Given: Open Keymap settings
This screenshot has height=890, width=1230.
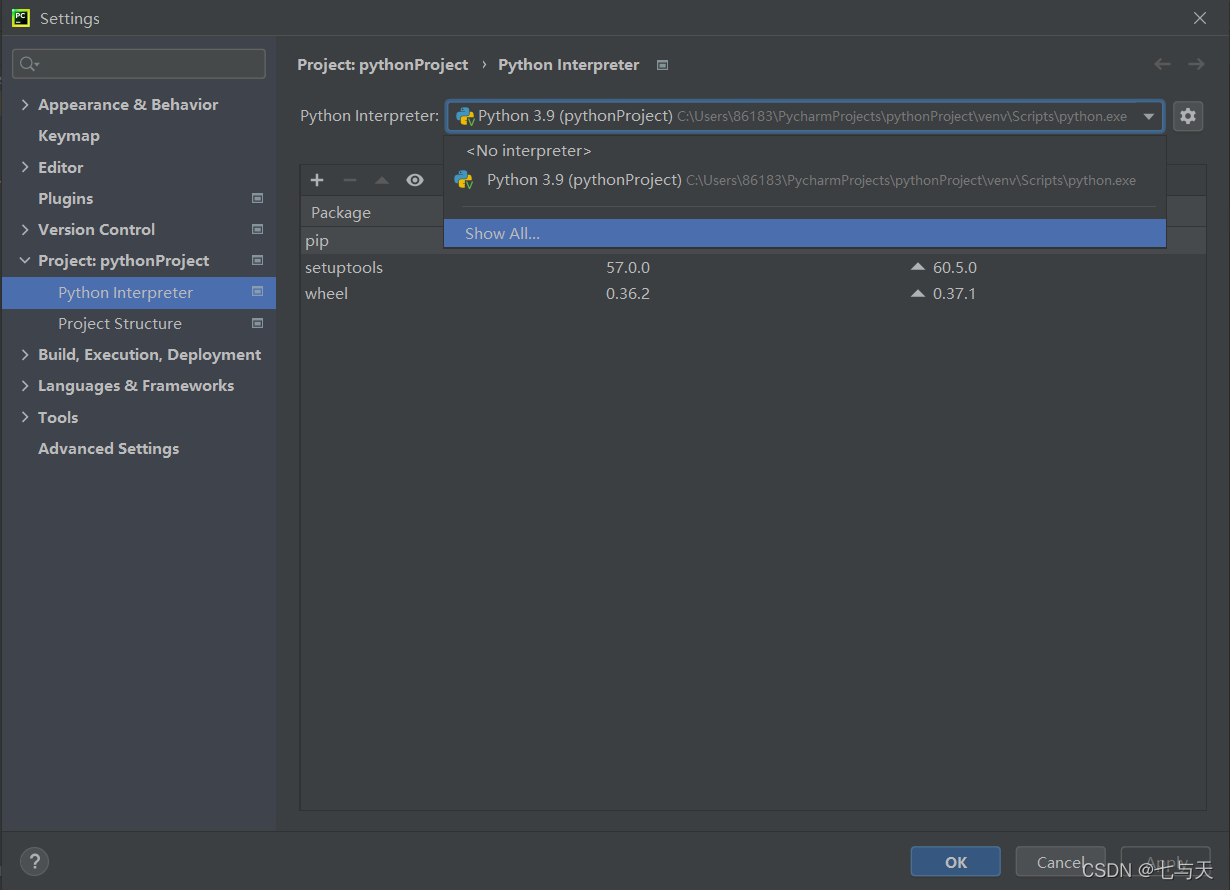Looking at the screenshot, I should 69,135.
